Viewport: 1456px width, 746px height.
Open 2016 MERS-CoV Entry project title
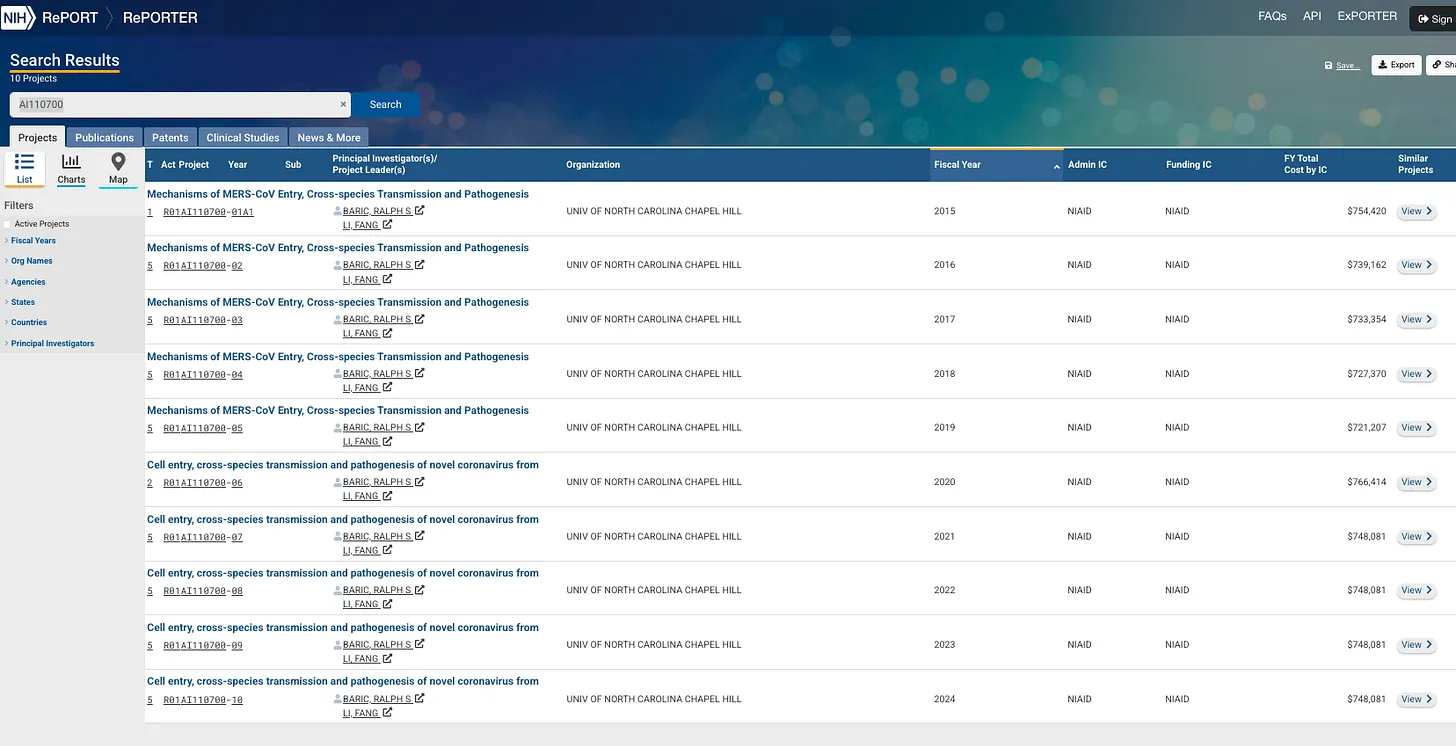tap(338, 248)
